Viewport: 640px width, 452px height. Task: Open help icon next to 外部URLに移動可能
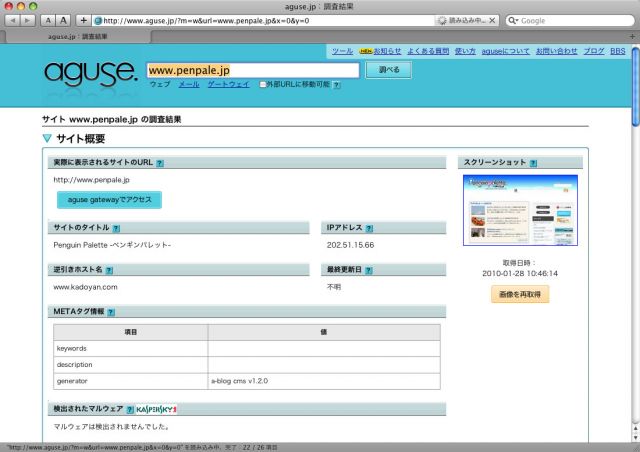pyautogui.click(x=336, y=85)
